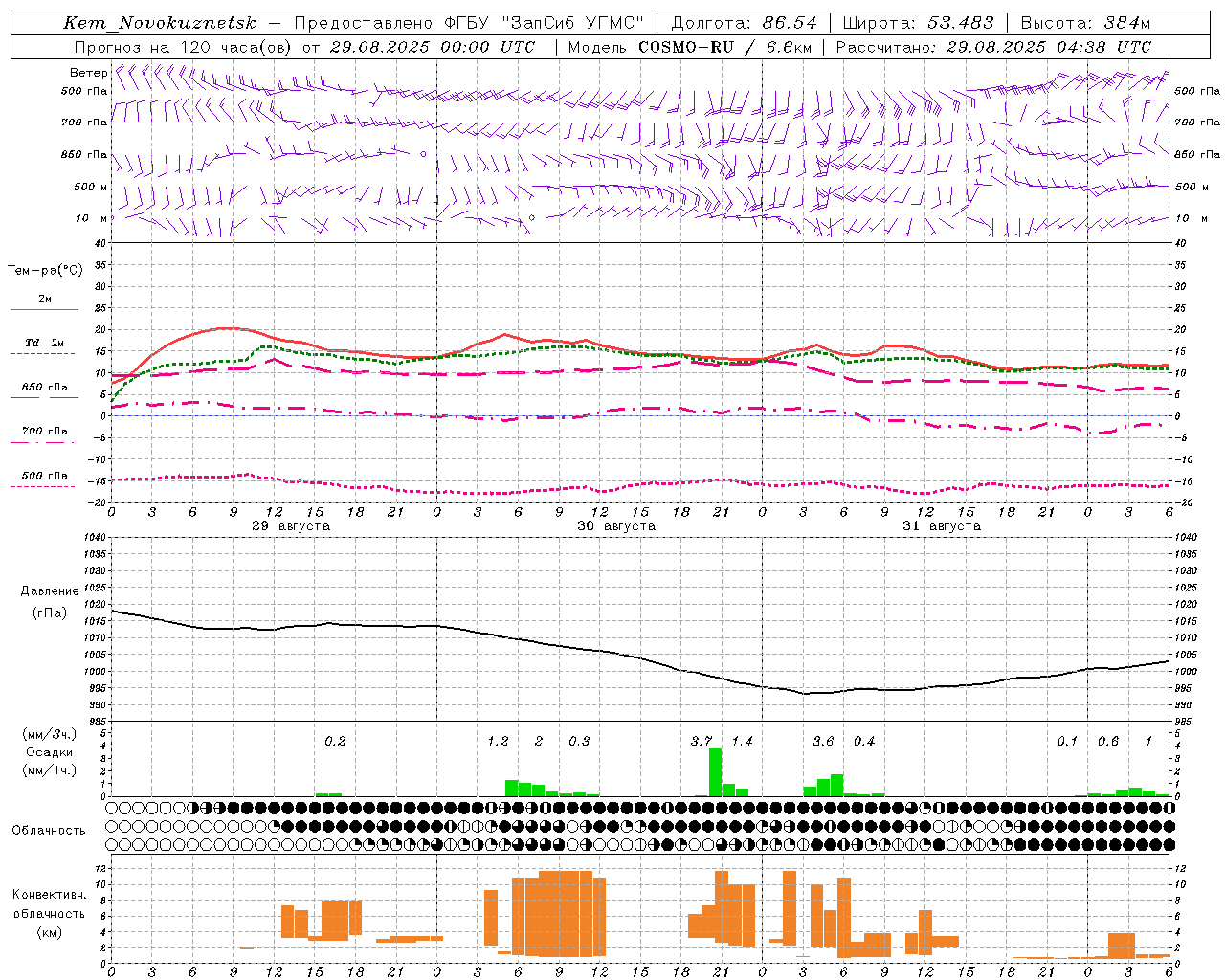Image resolution: width=1225 pixels, height=980 pixels.
Task: Select the longitude value Долгота: 86.54
Action: 744,23
